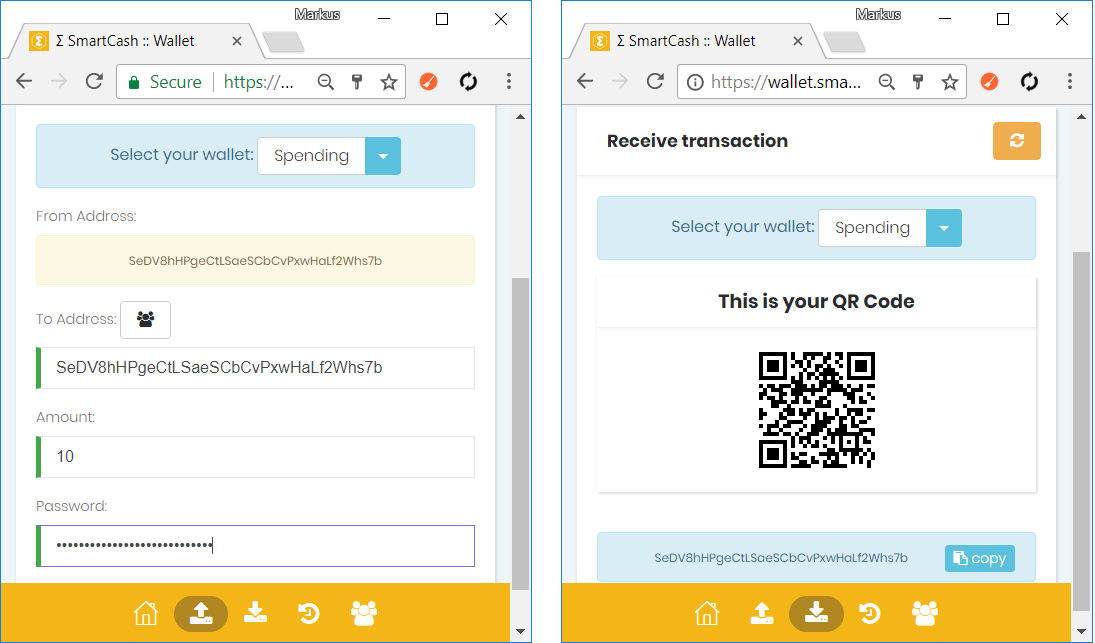Expand wallet dropdown arrow in right window
Viewport: 1095px width, 643px height.
pos(944,228)
